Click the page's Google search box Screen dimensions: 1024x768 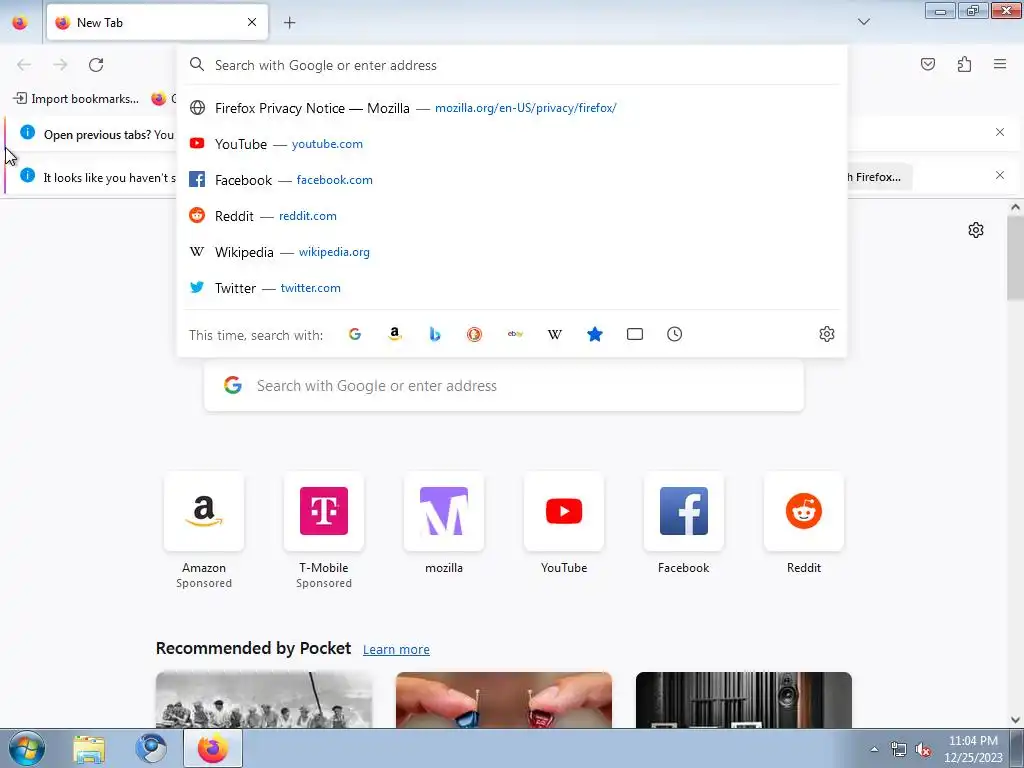click(x=504, y=385)
